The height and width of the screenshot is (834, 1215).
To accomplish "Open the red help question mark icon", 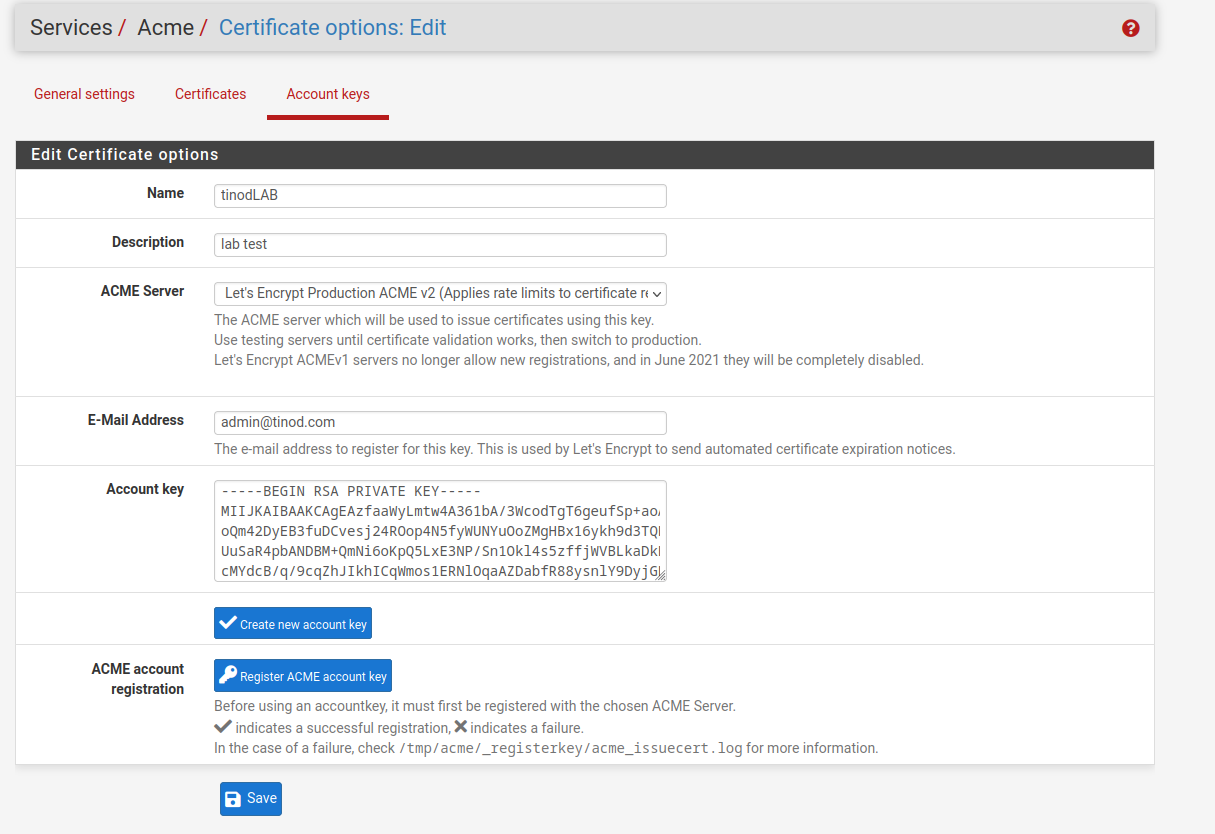I will tap(1131, 28).
